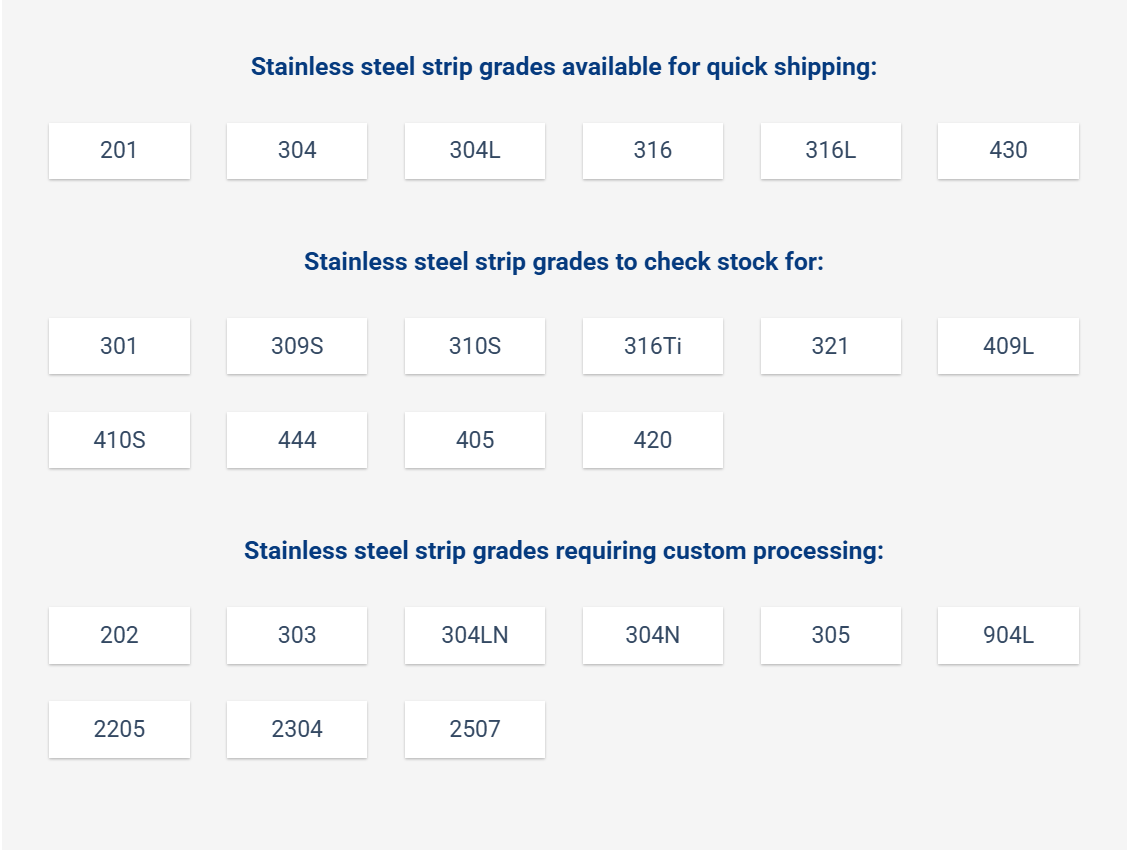The image size is (1127, 850).
Task: Choose the 2205 duplex grade
Action: tap(119, 729)
